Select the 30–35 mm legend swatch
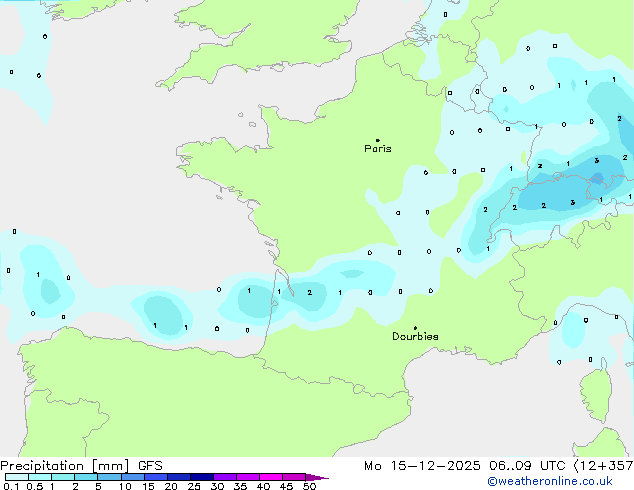 (225, 477)
